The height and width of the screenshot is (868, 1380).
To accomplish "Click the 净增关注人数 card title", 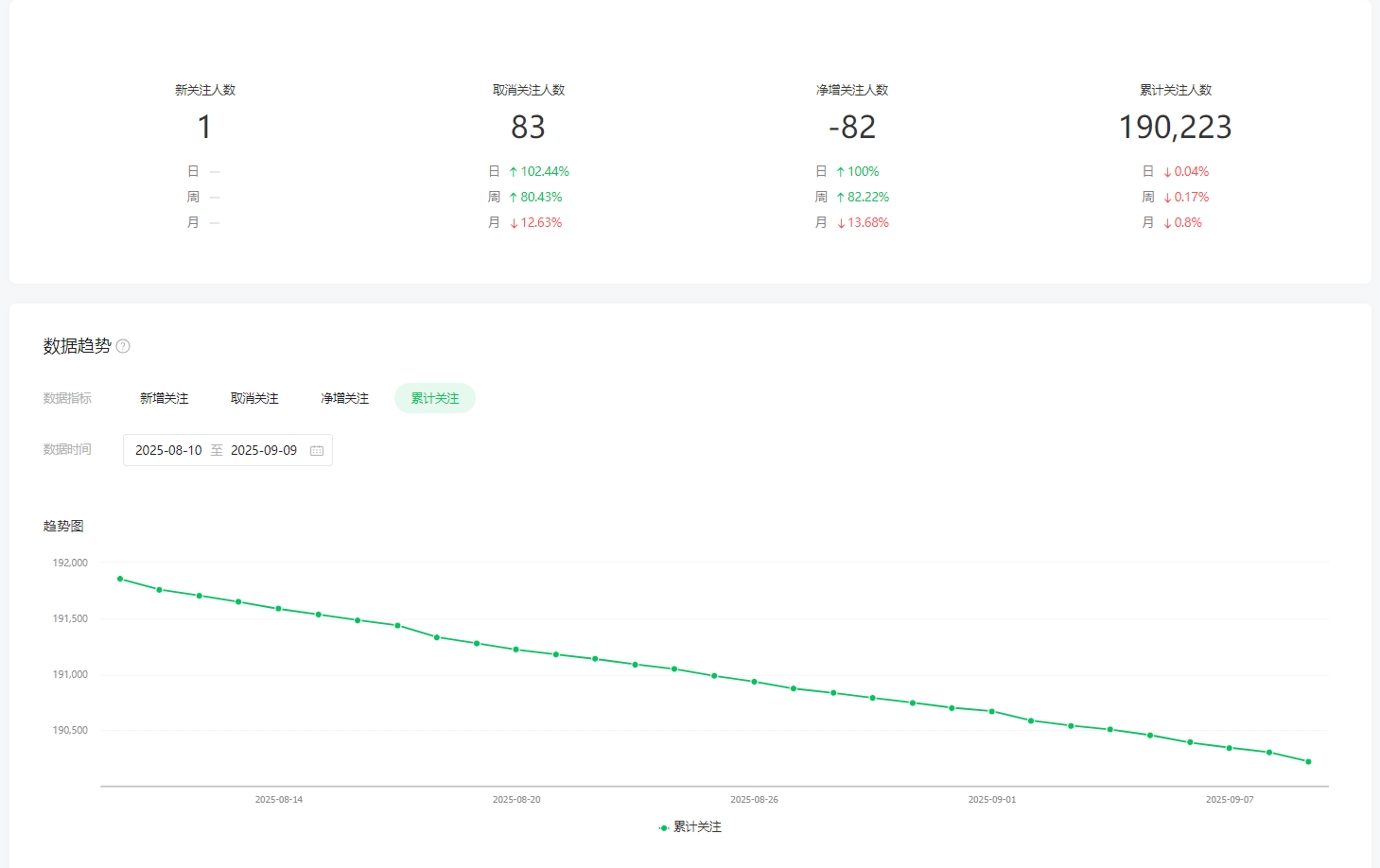I will point(852,90).
